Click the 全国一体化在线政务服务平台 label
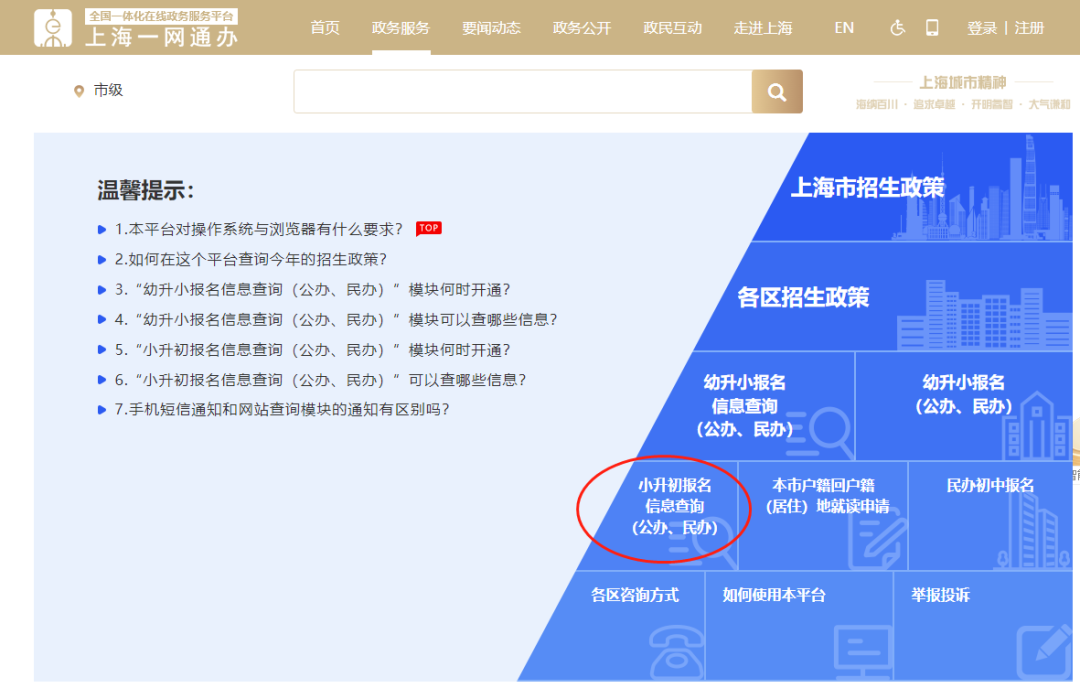The image size is (1080, 688). click(161, 16)
